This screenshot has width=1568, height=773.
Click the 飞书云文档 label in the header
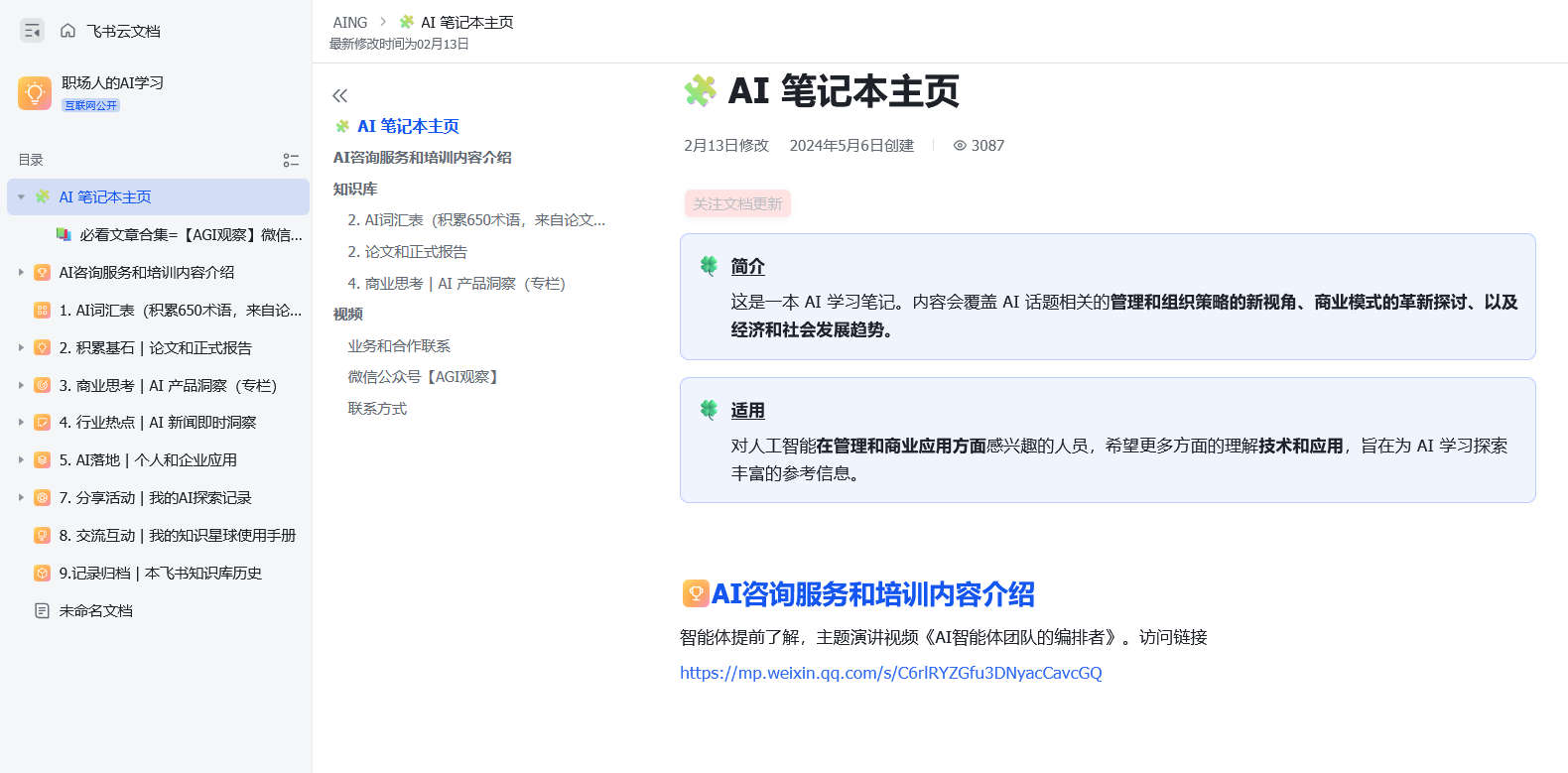[123, 31]
